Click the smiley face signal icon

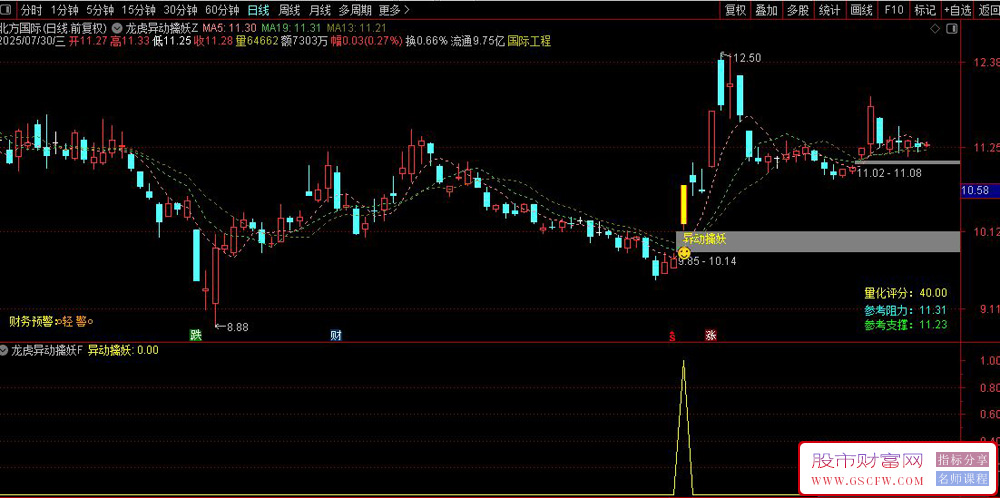coord(684,253)
